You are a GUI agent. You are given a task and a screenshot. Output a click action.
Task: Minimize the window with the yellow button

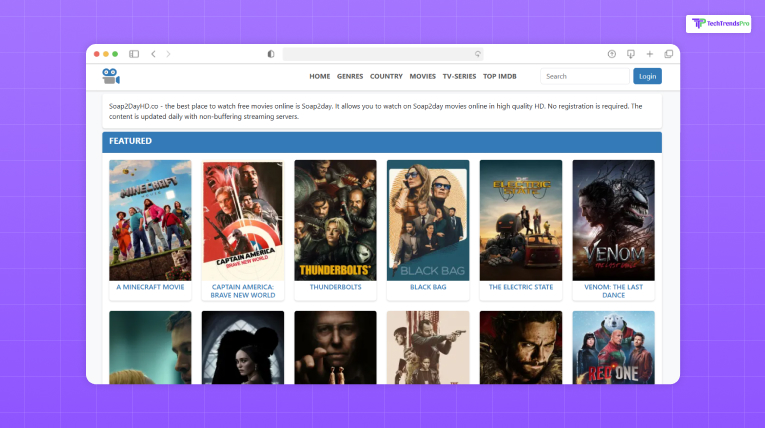click(x=106, y=54)
